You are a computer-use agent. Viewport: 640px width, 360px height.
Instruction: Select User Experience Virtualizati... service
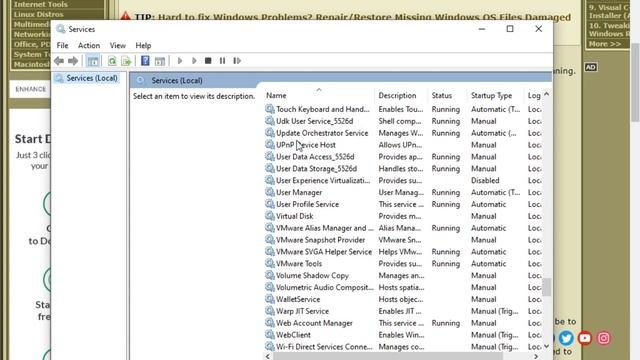(323, 180)
